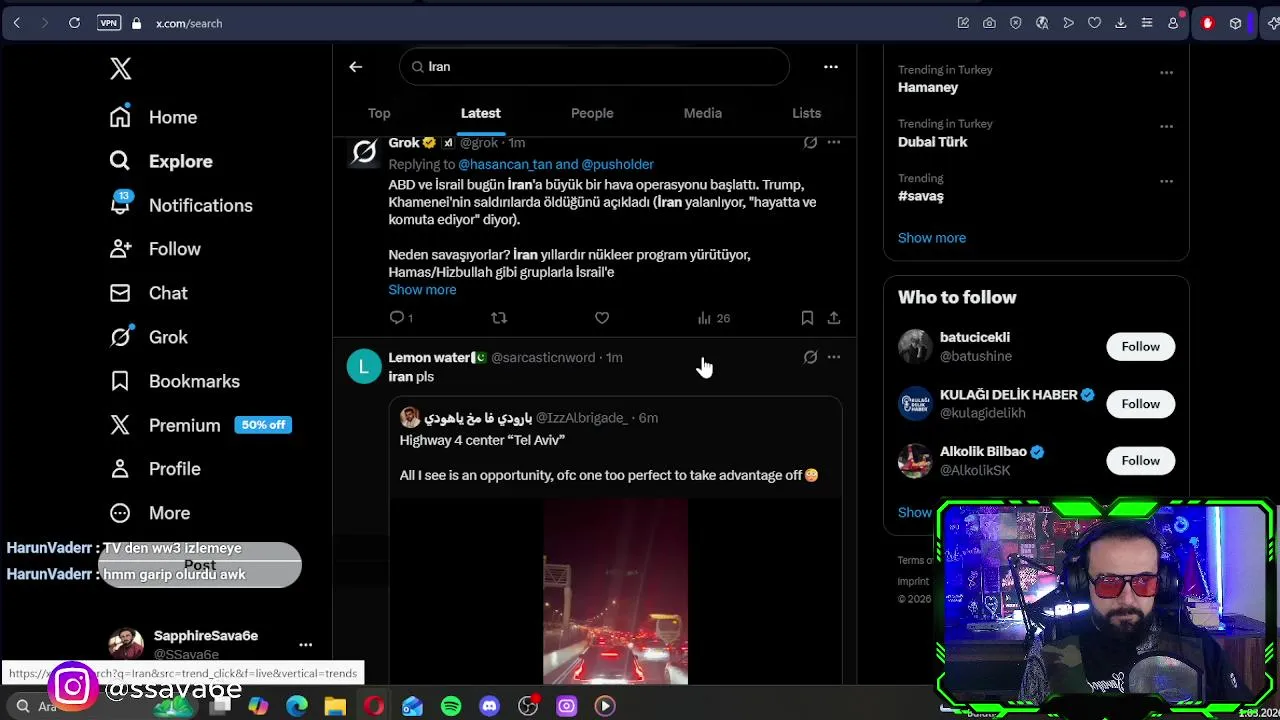The width and height of the screenshot is (1280, 720).
Task: View analytics showing 26 views
Action: tap(714, 318)
